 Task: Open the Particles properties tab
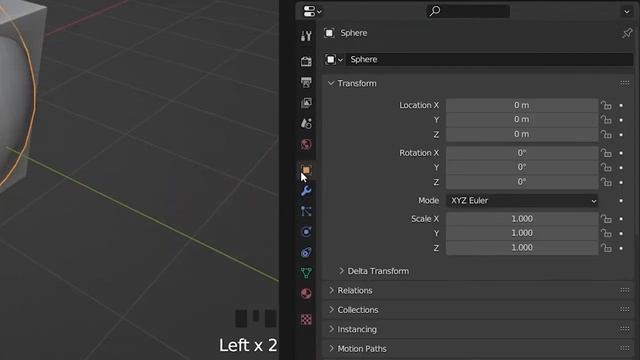pyautogui.click(x=306, y=211)
